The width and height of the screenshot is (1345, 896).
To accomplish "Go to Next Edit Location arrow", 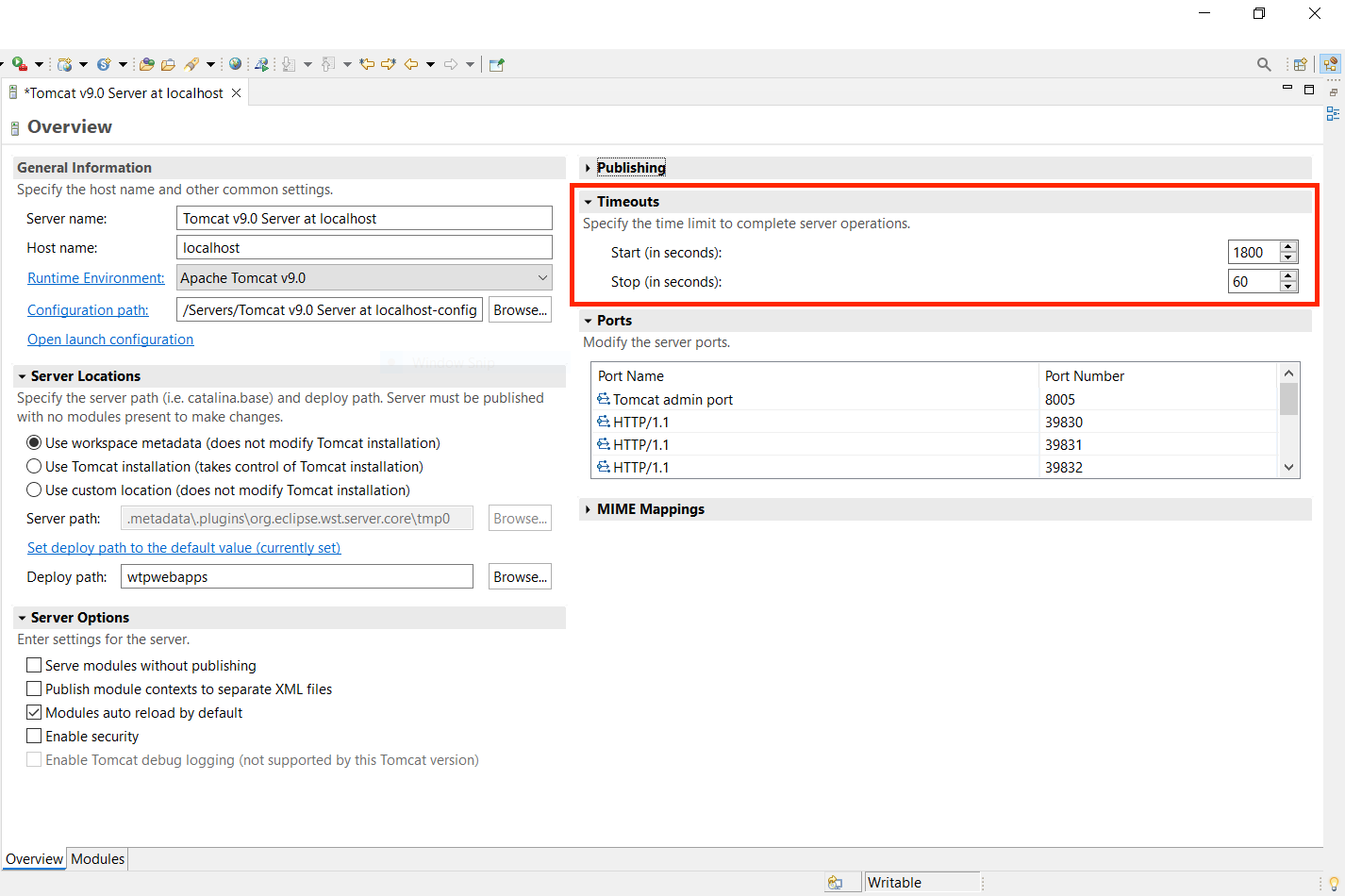I will pos(389,64).
